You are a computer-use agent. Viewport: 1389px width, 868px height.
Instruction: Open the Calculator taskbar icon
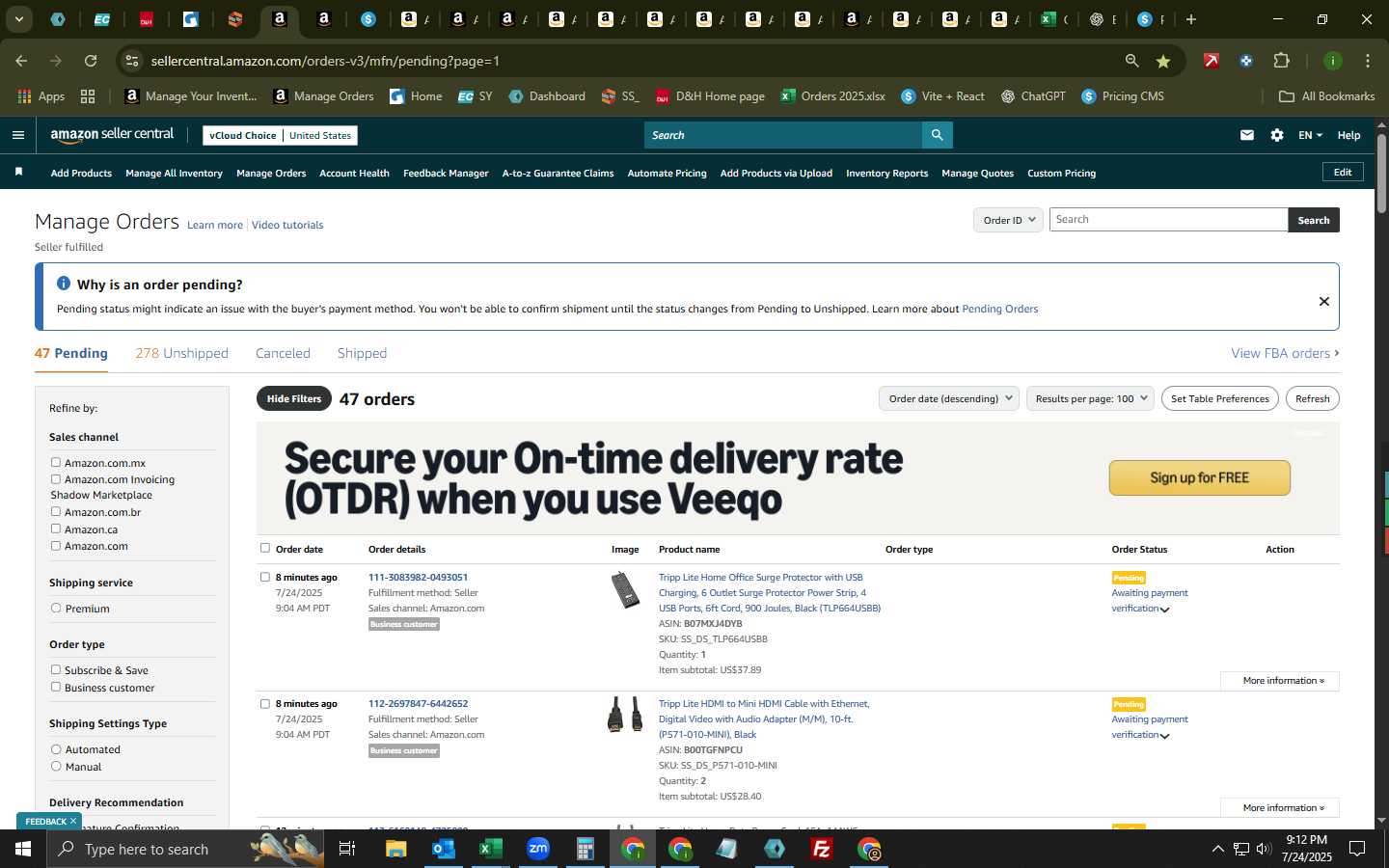coord(585,849)
